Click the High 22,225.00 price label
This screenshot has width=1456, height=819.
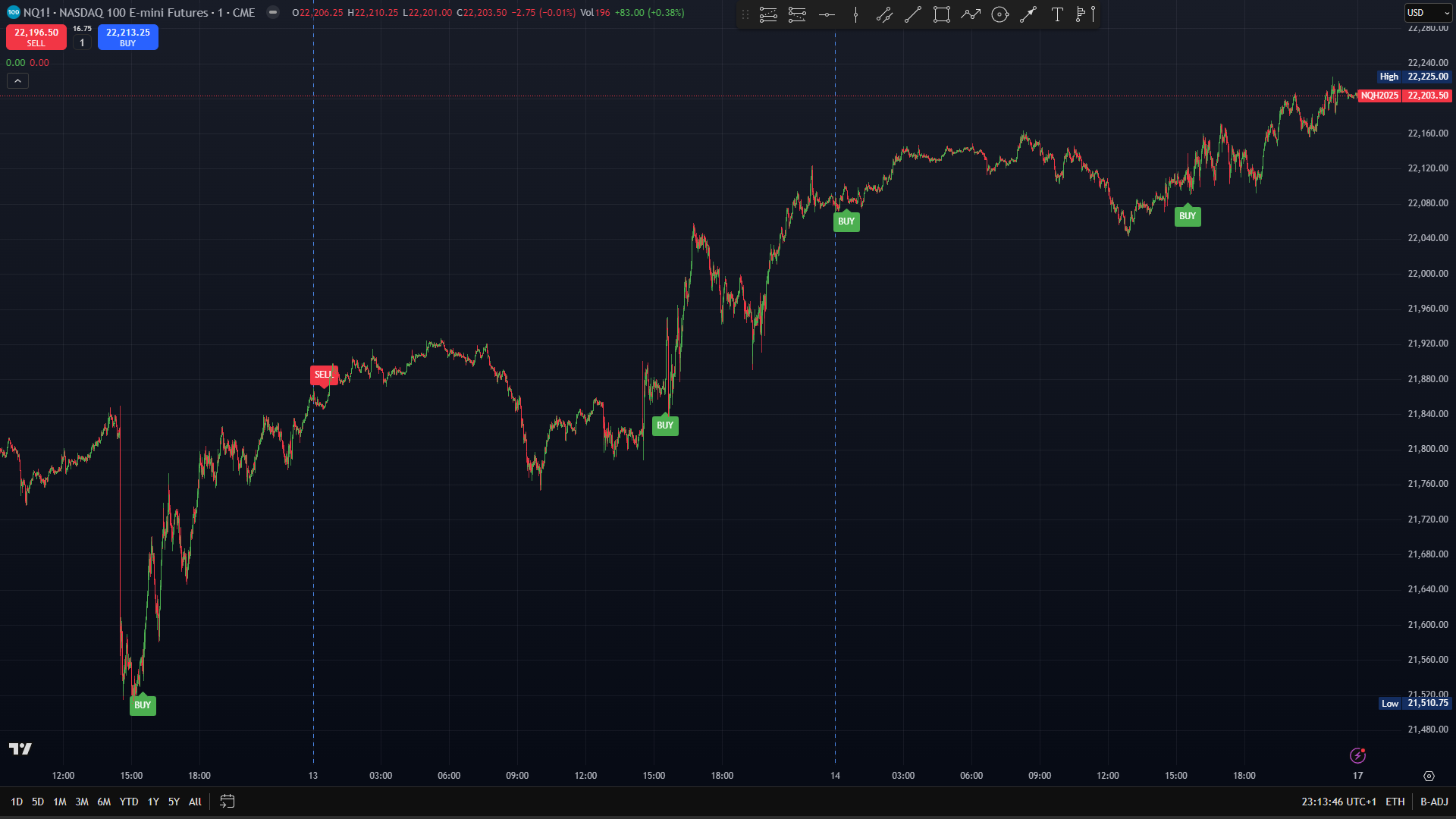point(1414,77)
